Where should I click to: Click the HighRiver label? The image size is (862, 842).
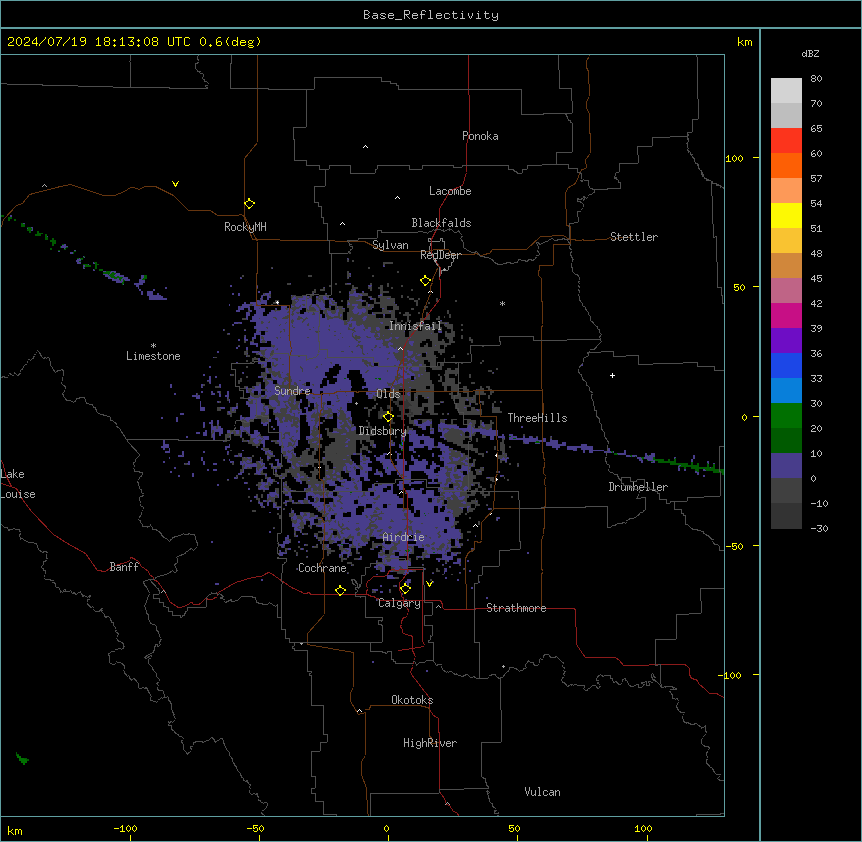[430, 743]
